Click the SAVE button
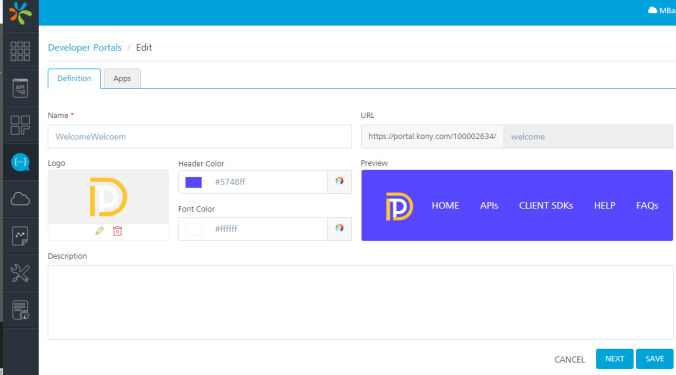This screenshot has width=676, height=375. pos(654,359)
